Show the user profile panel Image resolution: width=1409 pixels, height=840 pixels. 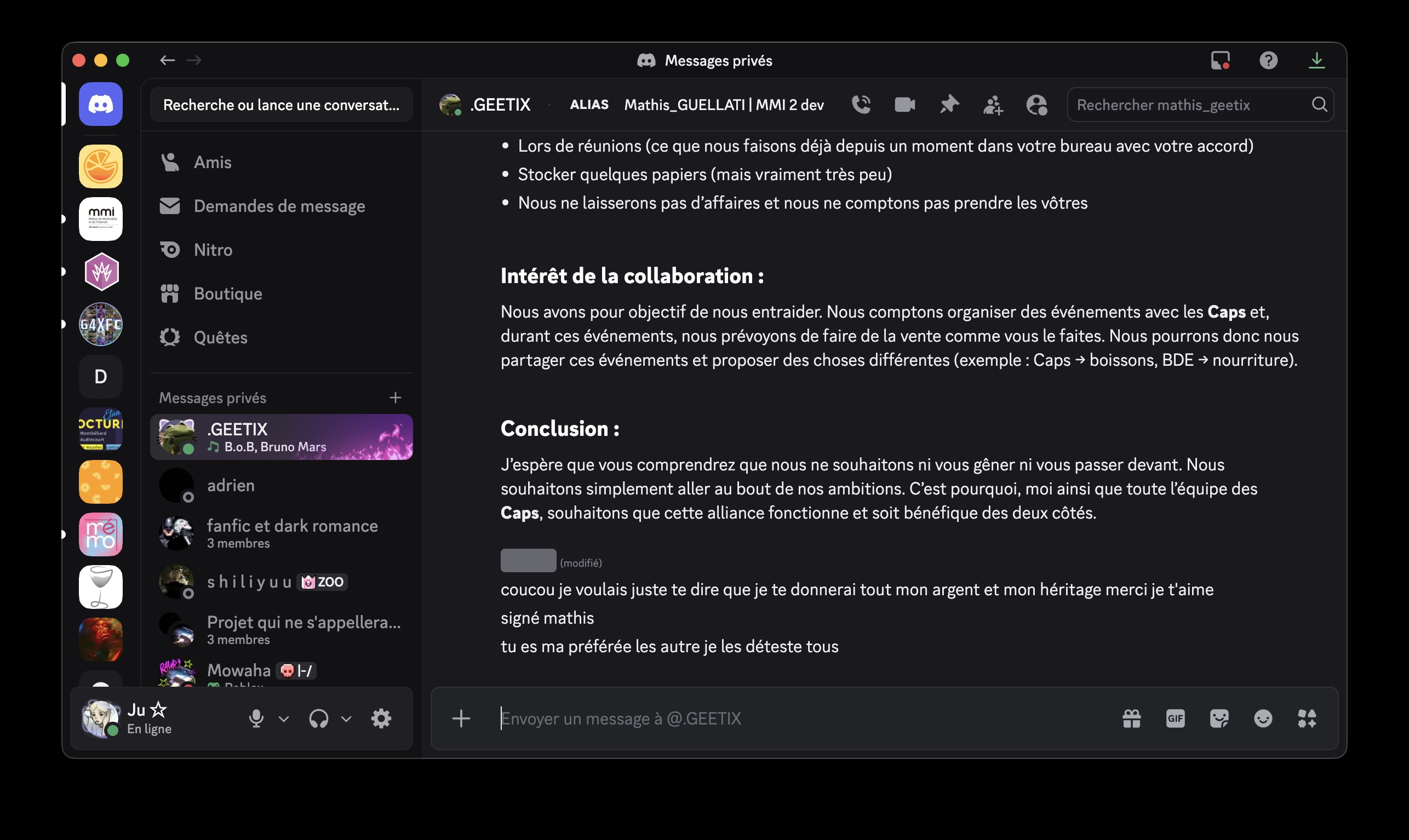tap(1036, 105)
